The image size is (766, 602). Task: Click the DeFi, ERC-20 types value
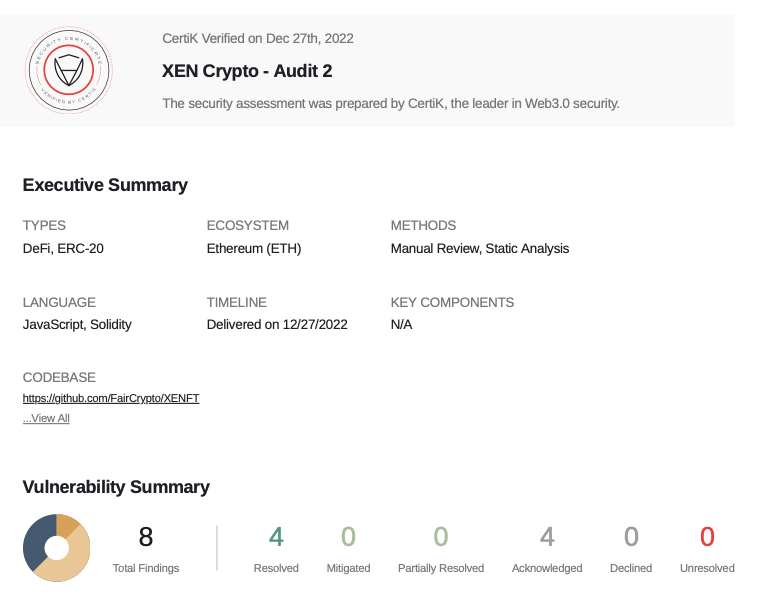[x=63, y=248]
